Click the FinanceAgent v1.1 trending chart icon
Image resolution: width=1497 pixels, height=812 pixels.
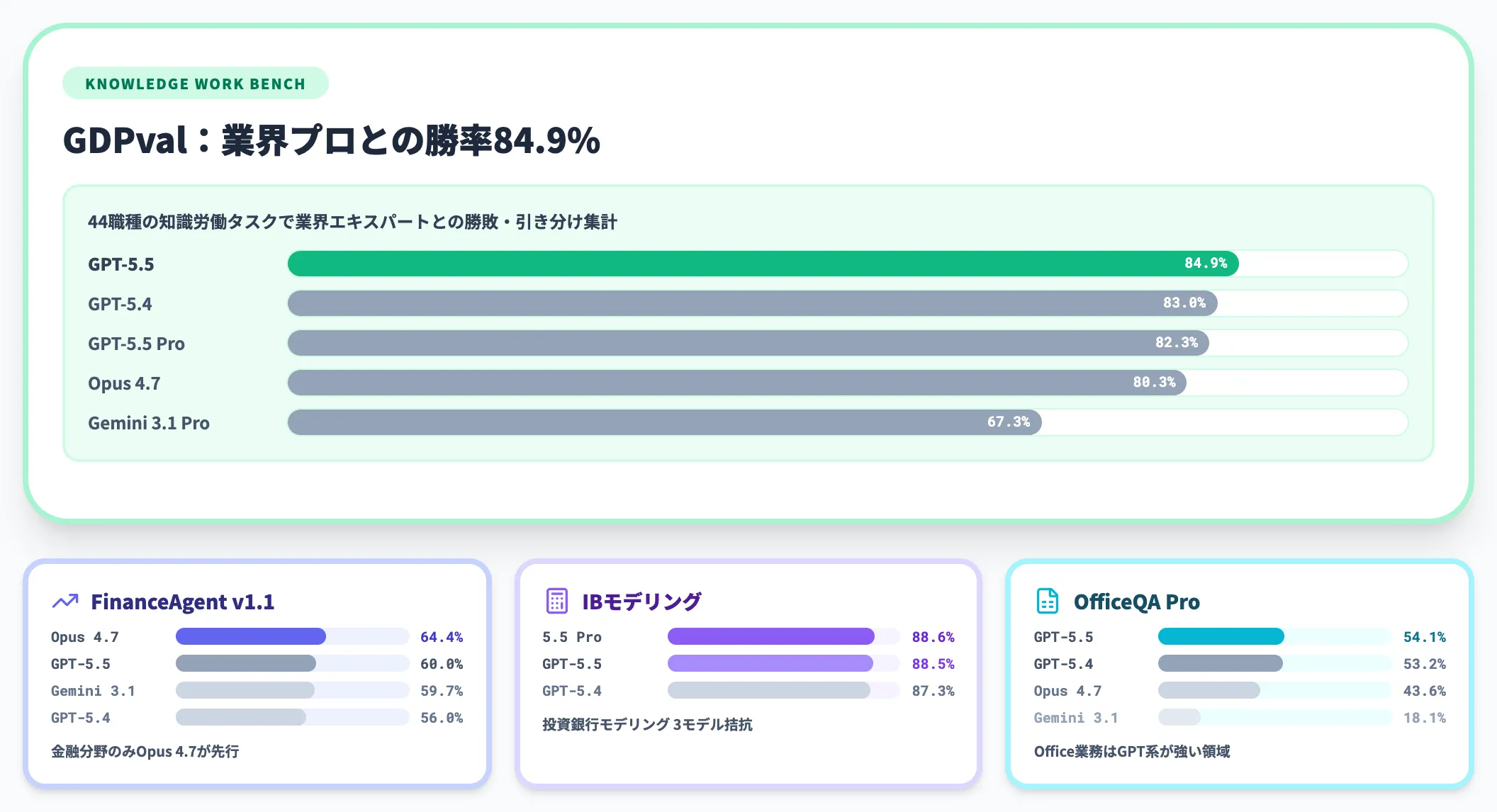[65, 600]
